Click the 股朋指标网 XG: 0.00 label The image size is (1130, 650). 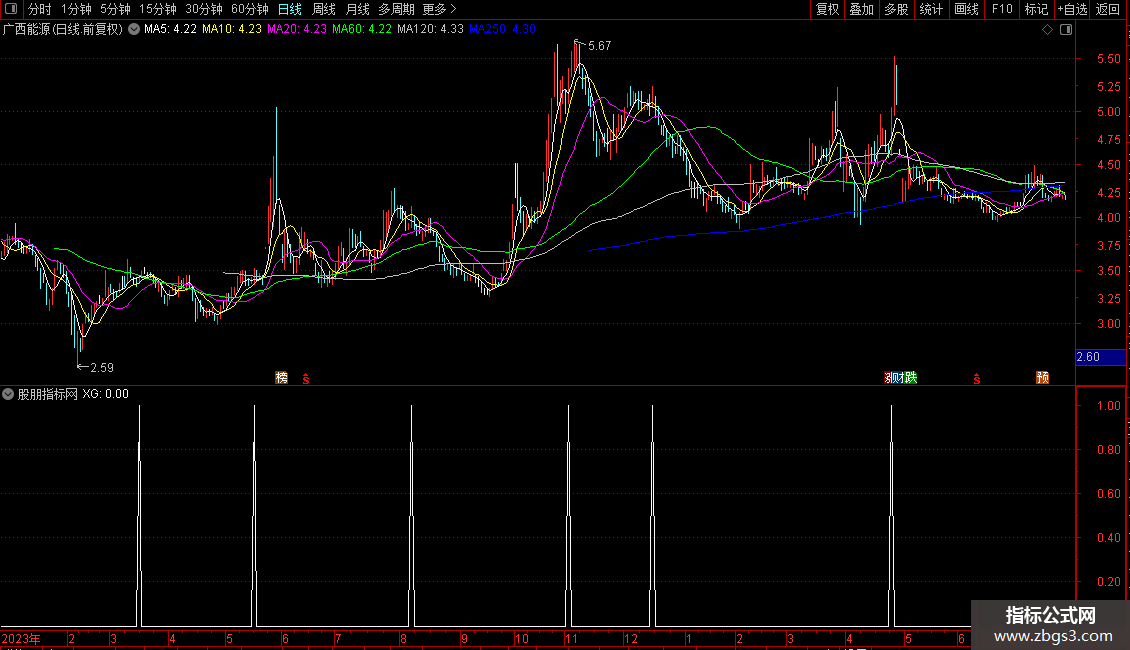(73, 394)
